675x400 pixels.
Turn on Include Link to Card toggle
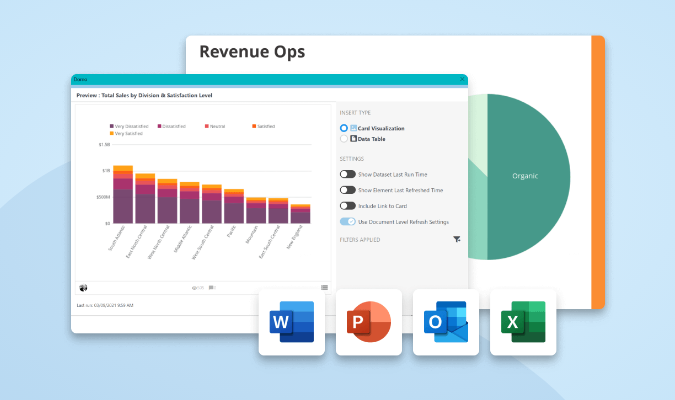(348, 206)
